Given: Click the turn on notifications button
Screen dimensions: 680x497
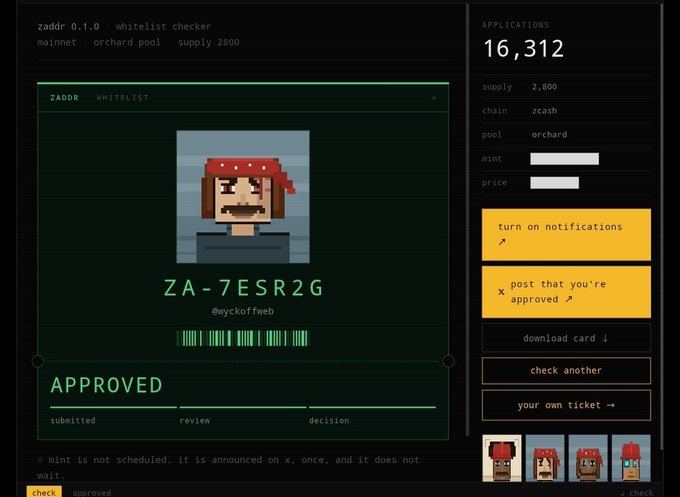Looking at the screenshot, I should click(566, 235).
